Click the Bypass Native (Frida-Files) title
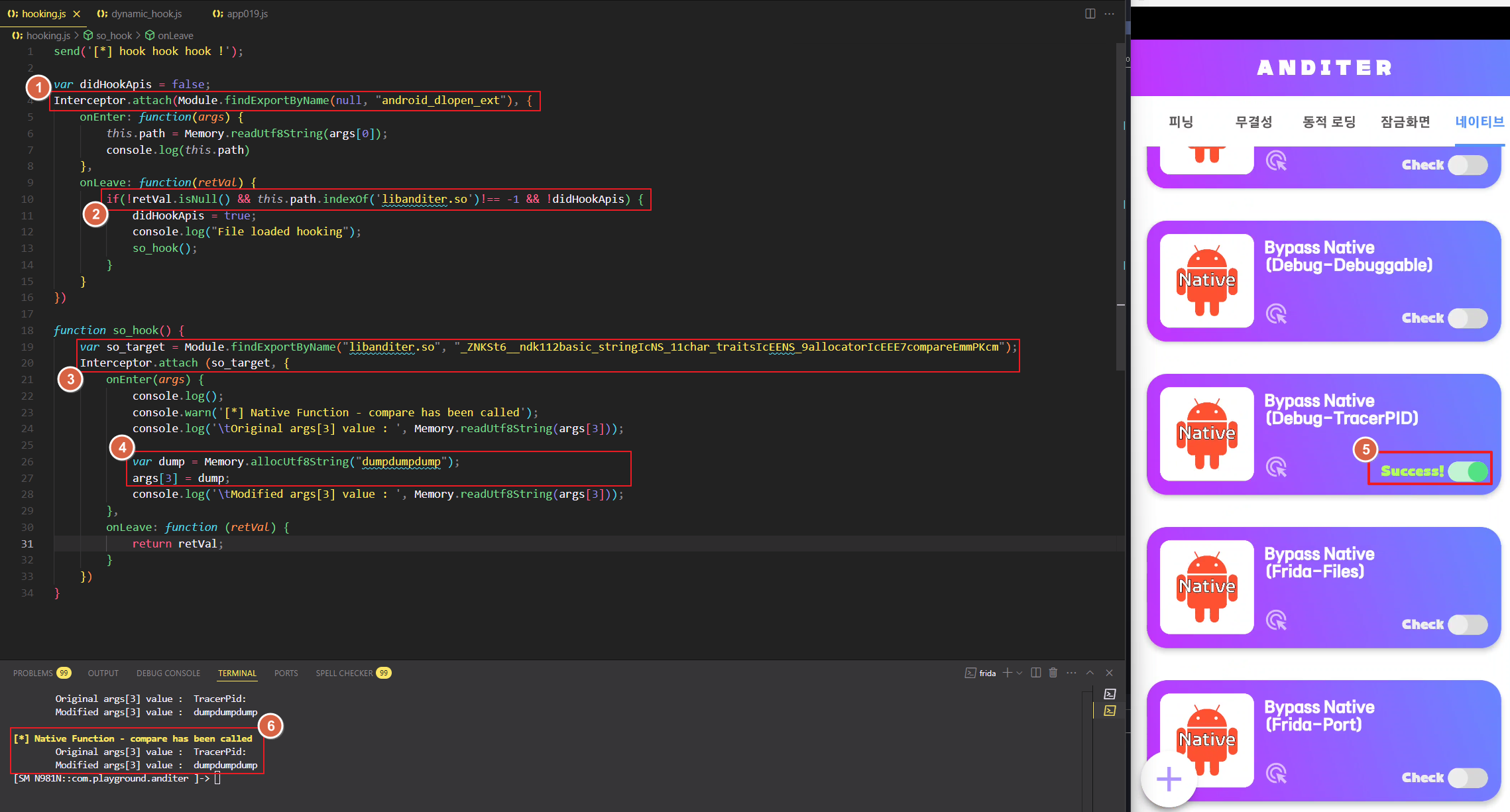 [1319, 563]
